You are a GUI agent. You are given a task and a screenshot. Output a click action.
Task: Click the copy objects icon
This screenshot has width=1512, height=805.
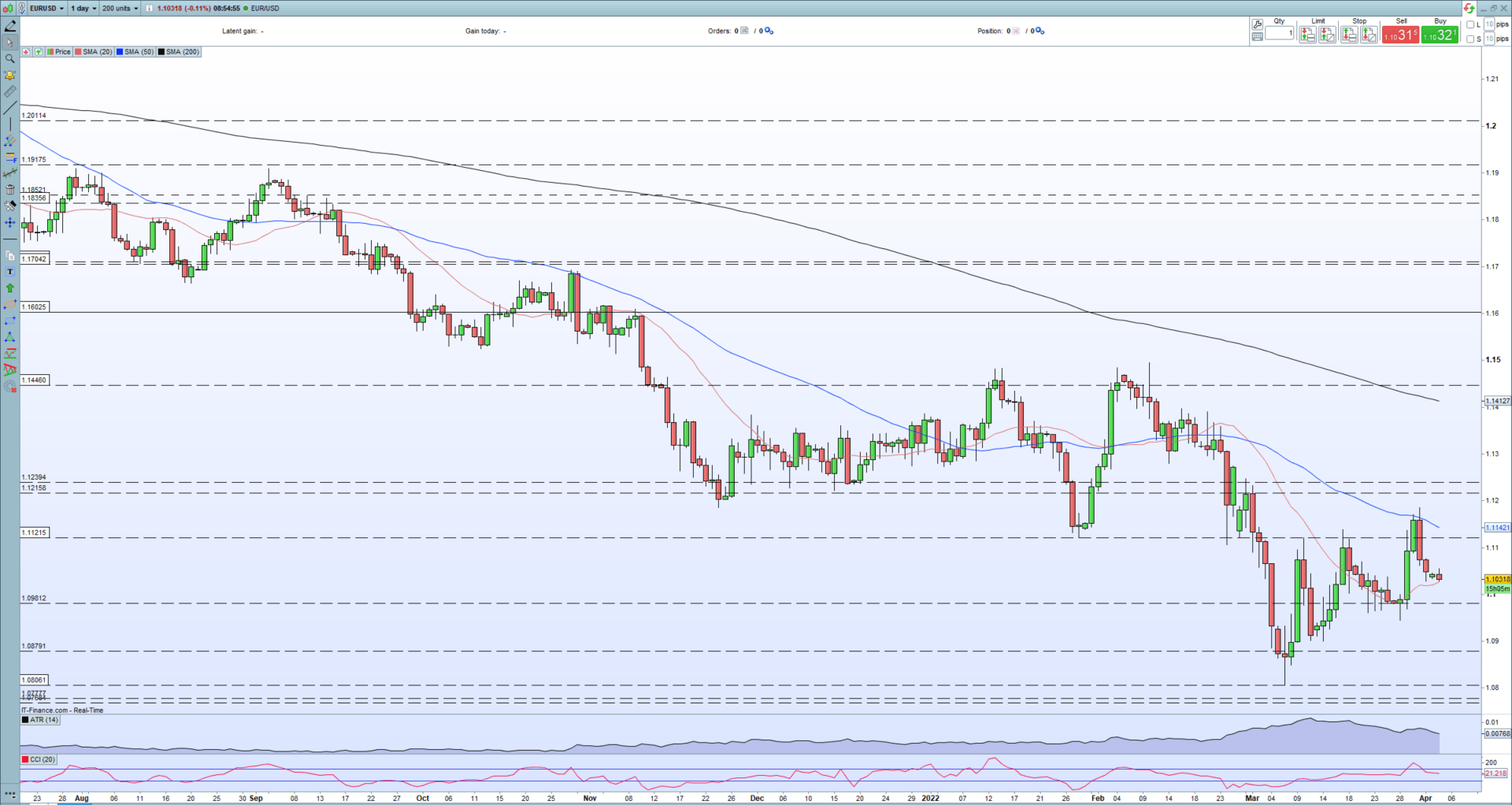tap(10, 255)
